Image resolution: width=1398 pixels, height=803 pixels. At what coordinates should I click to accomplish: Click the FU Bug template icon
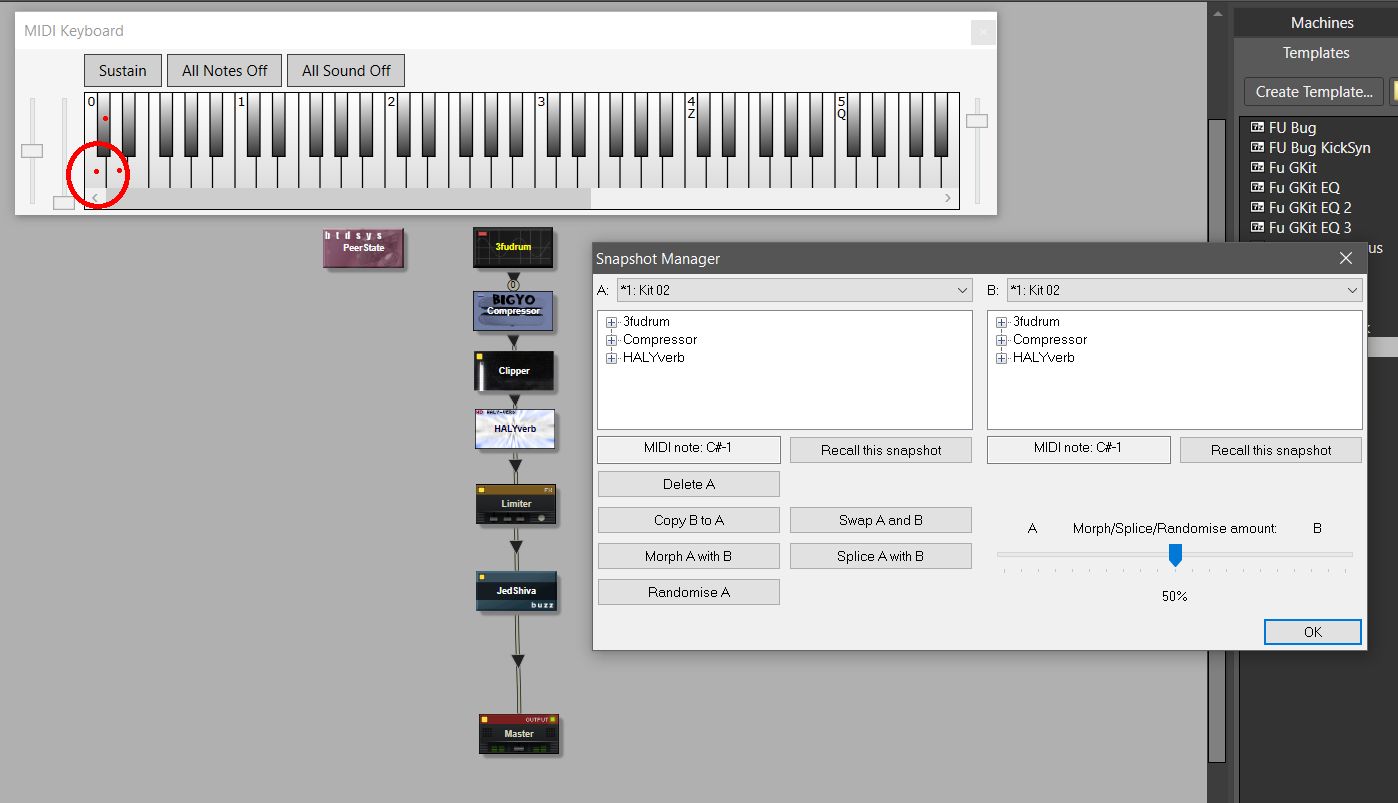(x=1257, y=127)
